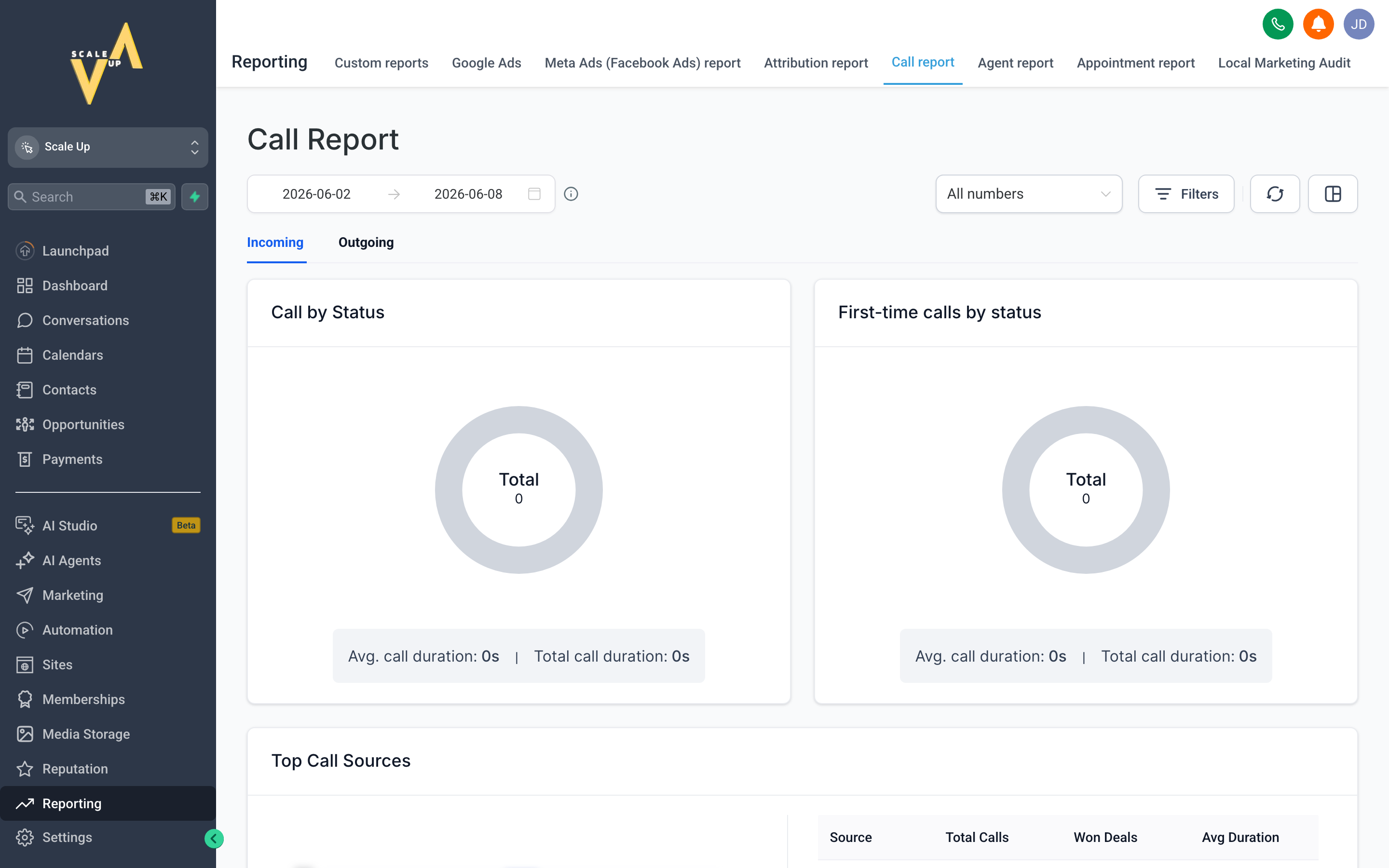Open the All numbers dropdown

(1029, 194)
